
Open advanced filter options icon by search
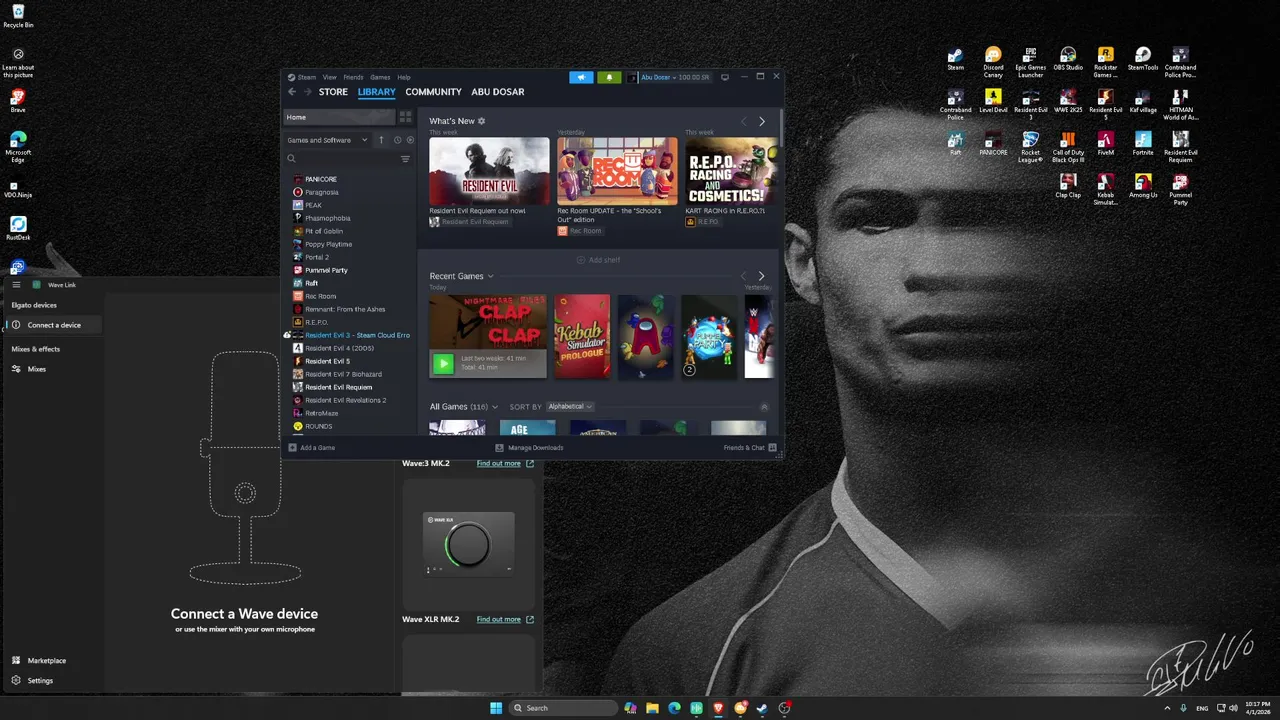point(405,159)
